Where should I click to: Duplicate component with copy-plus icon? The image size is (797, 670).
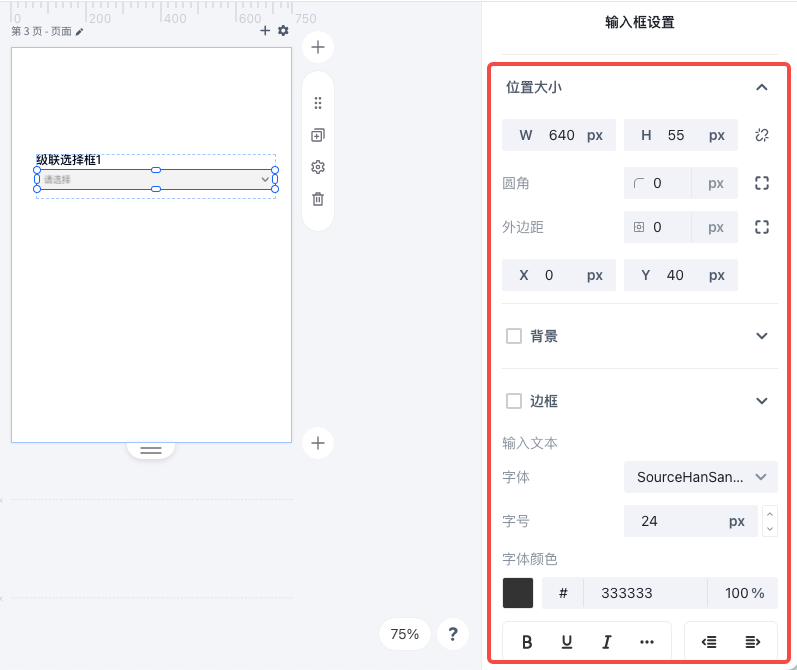point(318,135)
